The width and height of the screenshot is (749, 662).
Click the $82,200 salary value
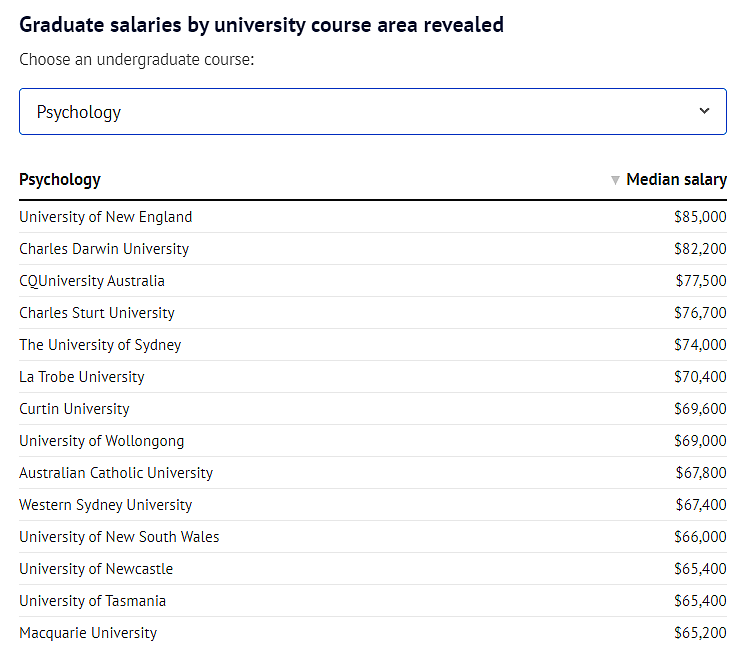(x=700, y=249)
